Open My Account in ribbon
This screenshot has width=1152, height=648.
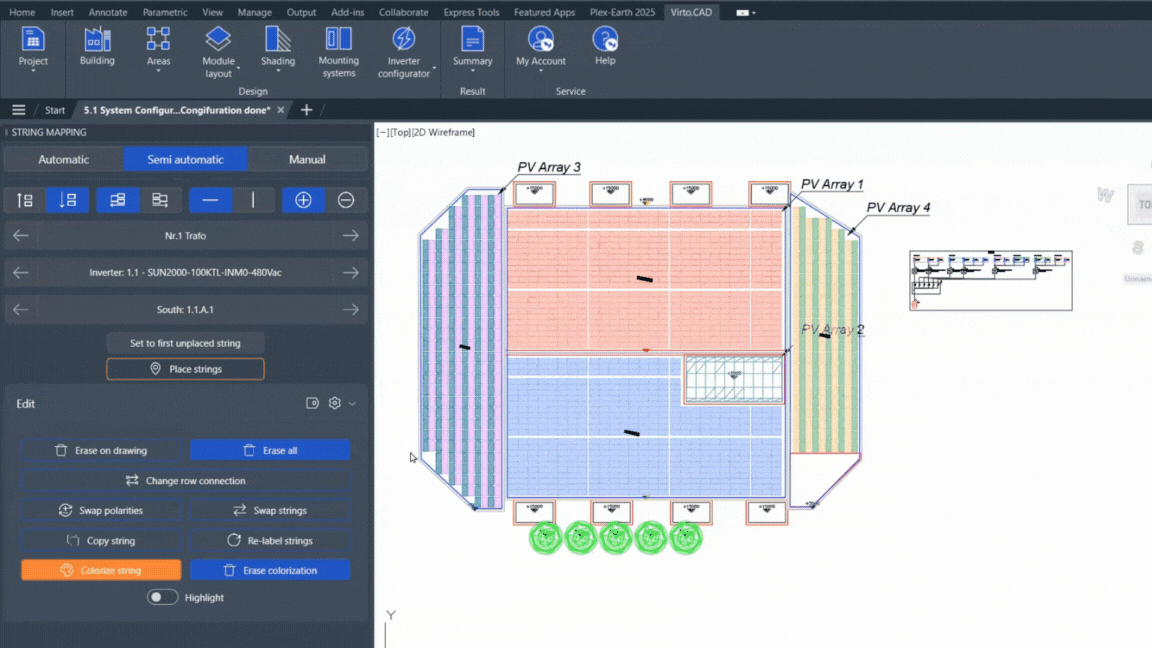tap(541, 48)
